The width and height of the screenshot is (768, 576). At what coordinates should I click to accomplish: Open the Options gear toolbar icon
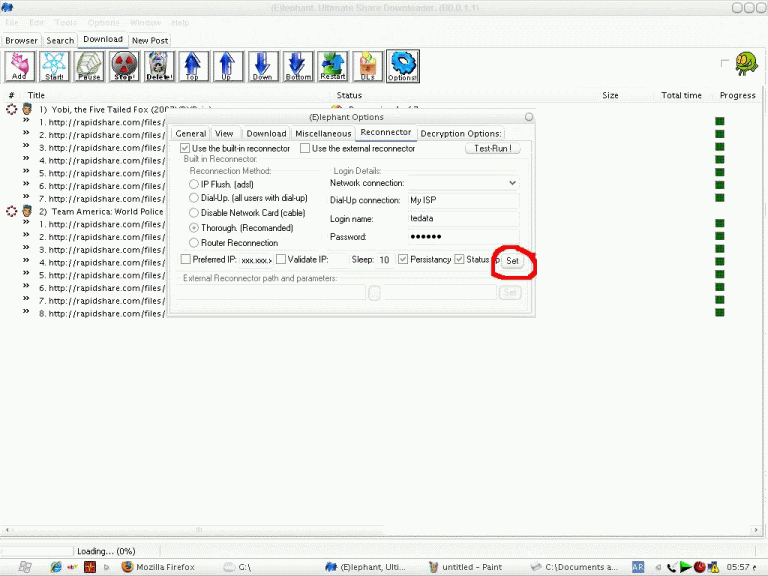coord(402,66)
